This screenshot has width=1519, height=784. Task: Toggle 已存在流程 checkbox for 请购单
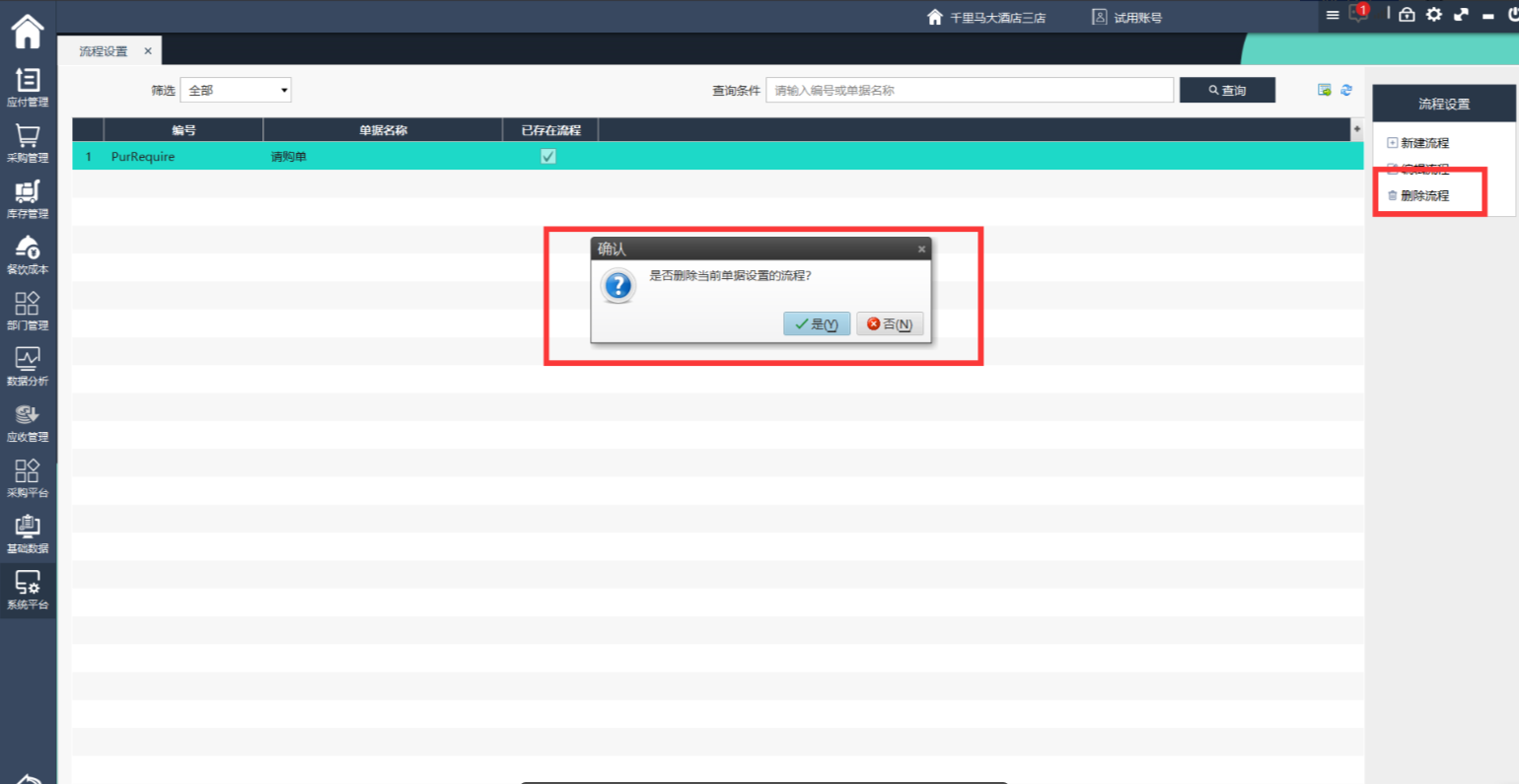tap(548, 157)
